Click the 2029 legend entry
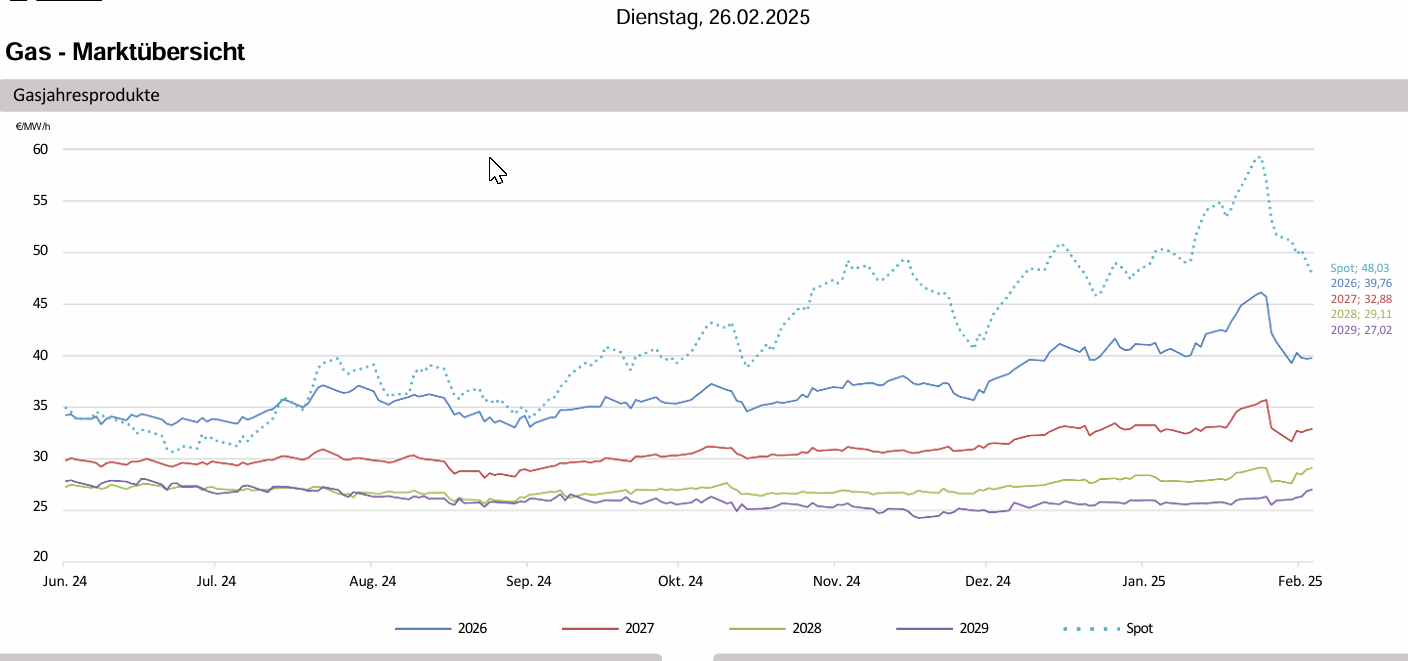Screen dimensions: 1408x661 point(942,629)
